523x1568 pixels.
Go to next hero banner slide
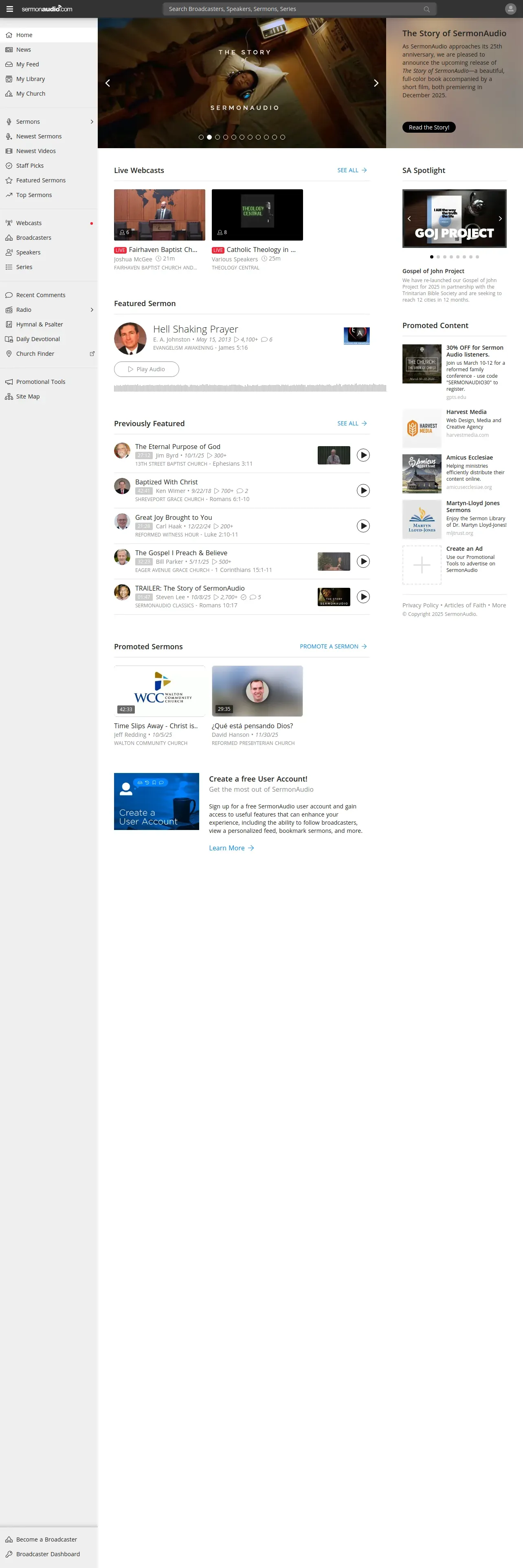(x=376, y=83)
